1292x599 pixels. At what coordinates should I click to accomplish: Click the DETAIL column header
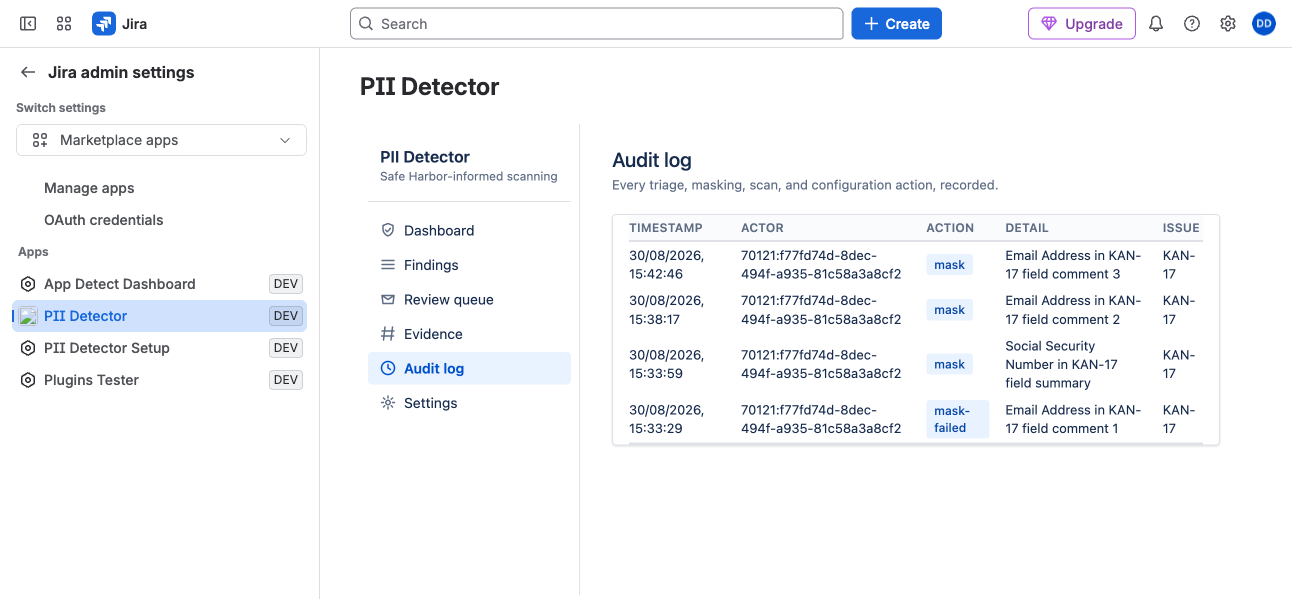[x=1027, y=228]
